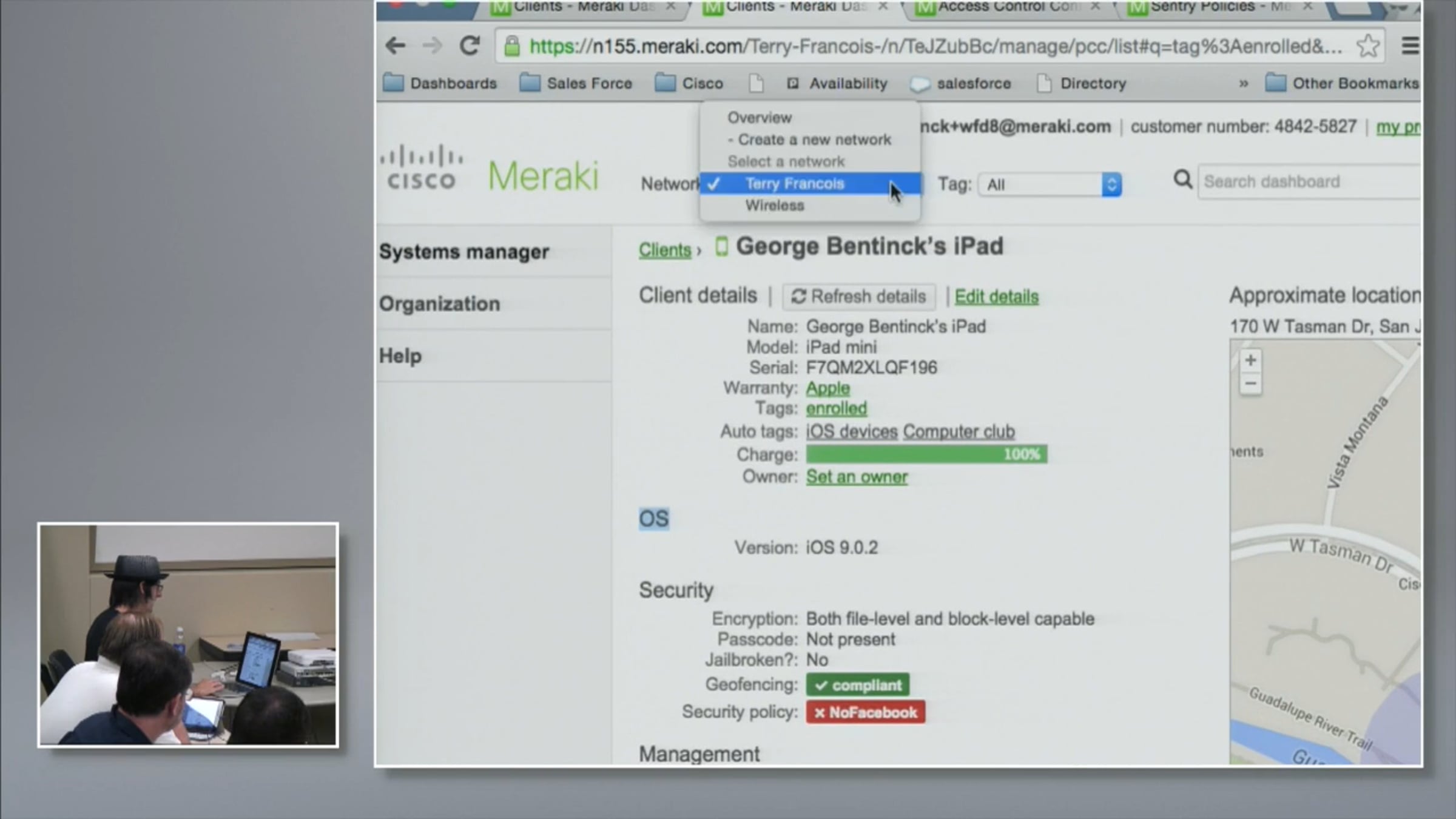Open the my profile link

pos(1398,127)
